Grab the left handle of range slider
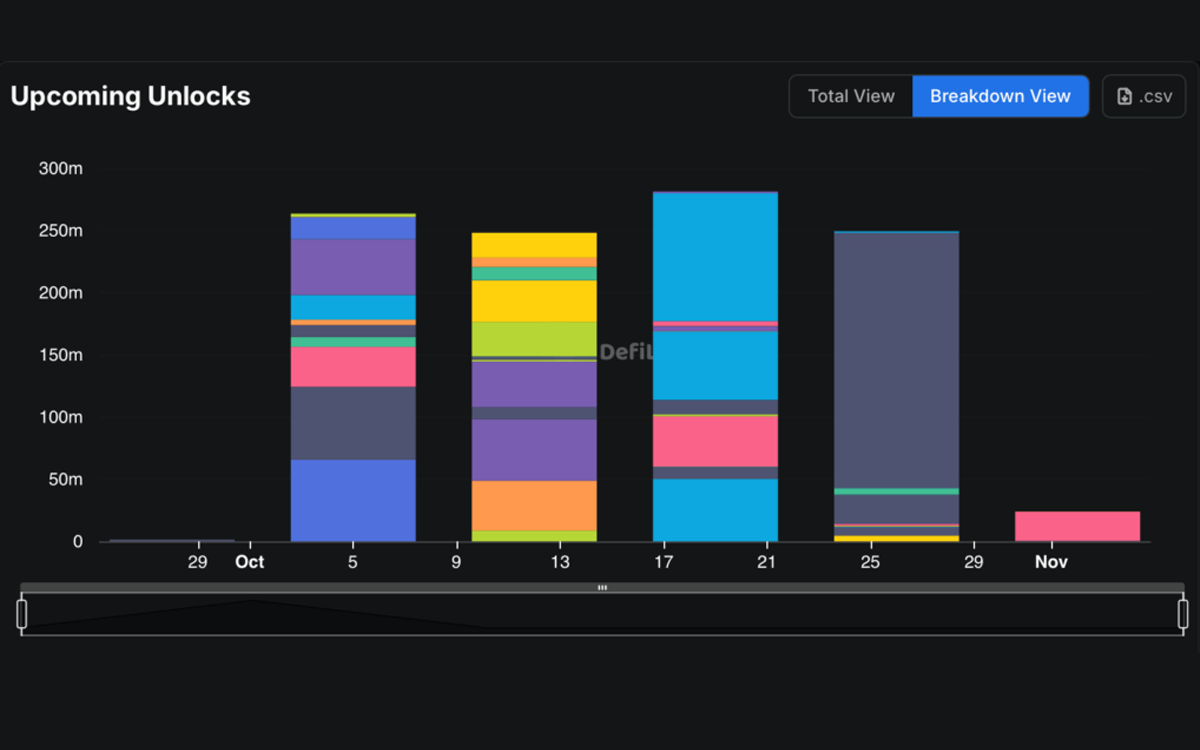1200x750 pixels. coord(22,613)
